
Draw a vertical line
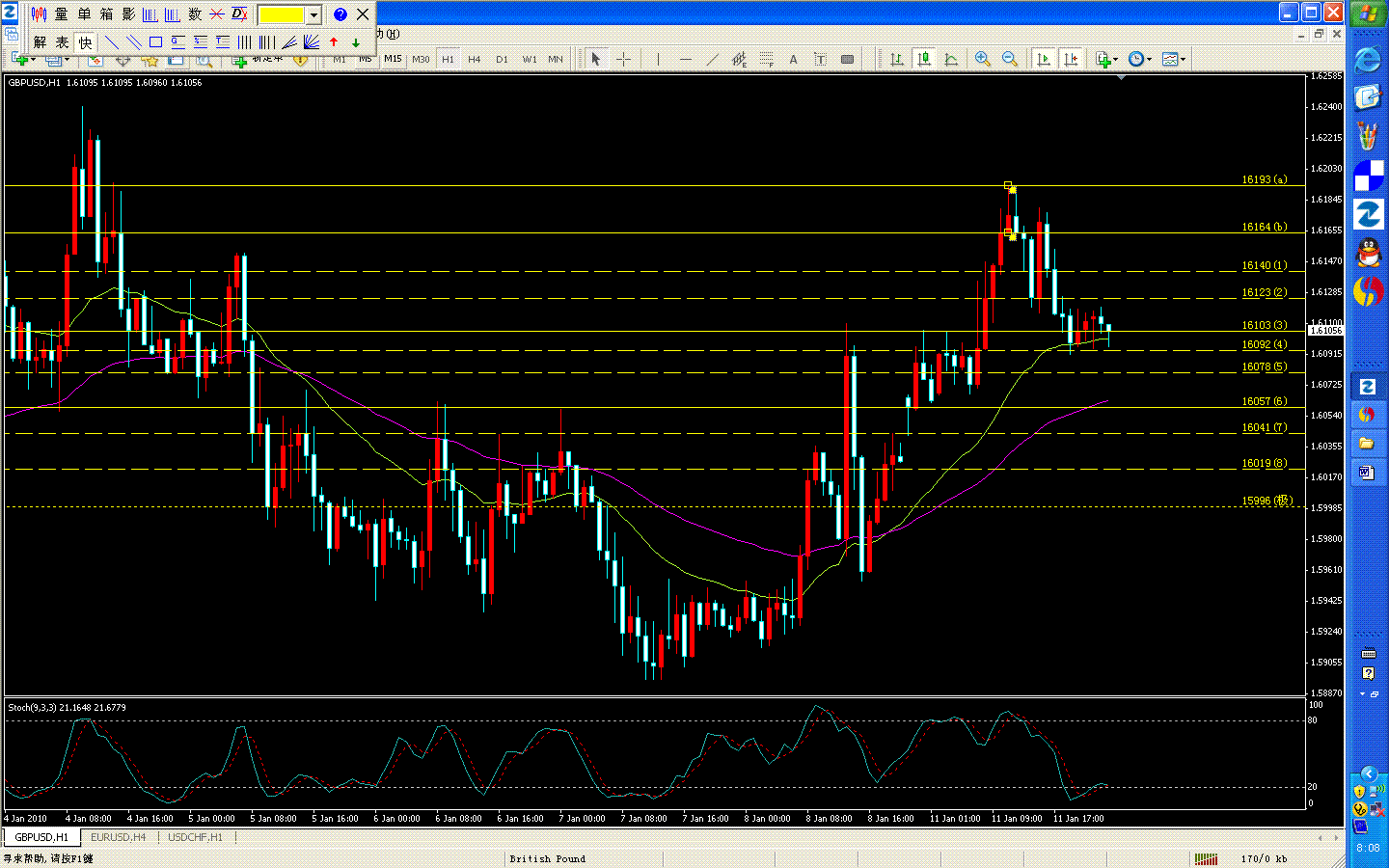pyautogui.click(x=658, y=59)
